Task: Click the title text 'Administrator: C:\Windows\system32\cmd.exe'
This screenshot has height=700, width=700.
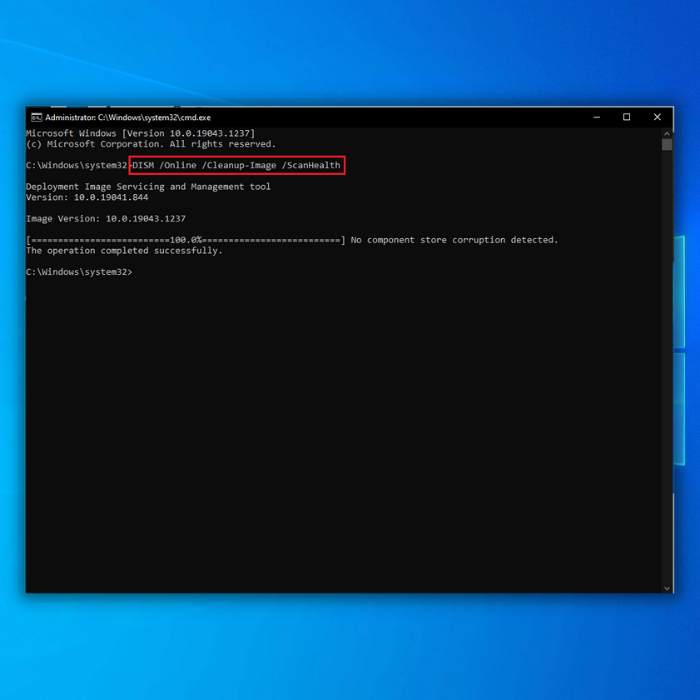Action: tap(128, 117)
